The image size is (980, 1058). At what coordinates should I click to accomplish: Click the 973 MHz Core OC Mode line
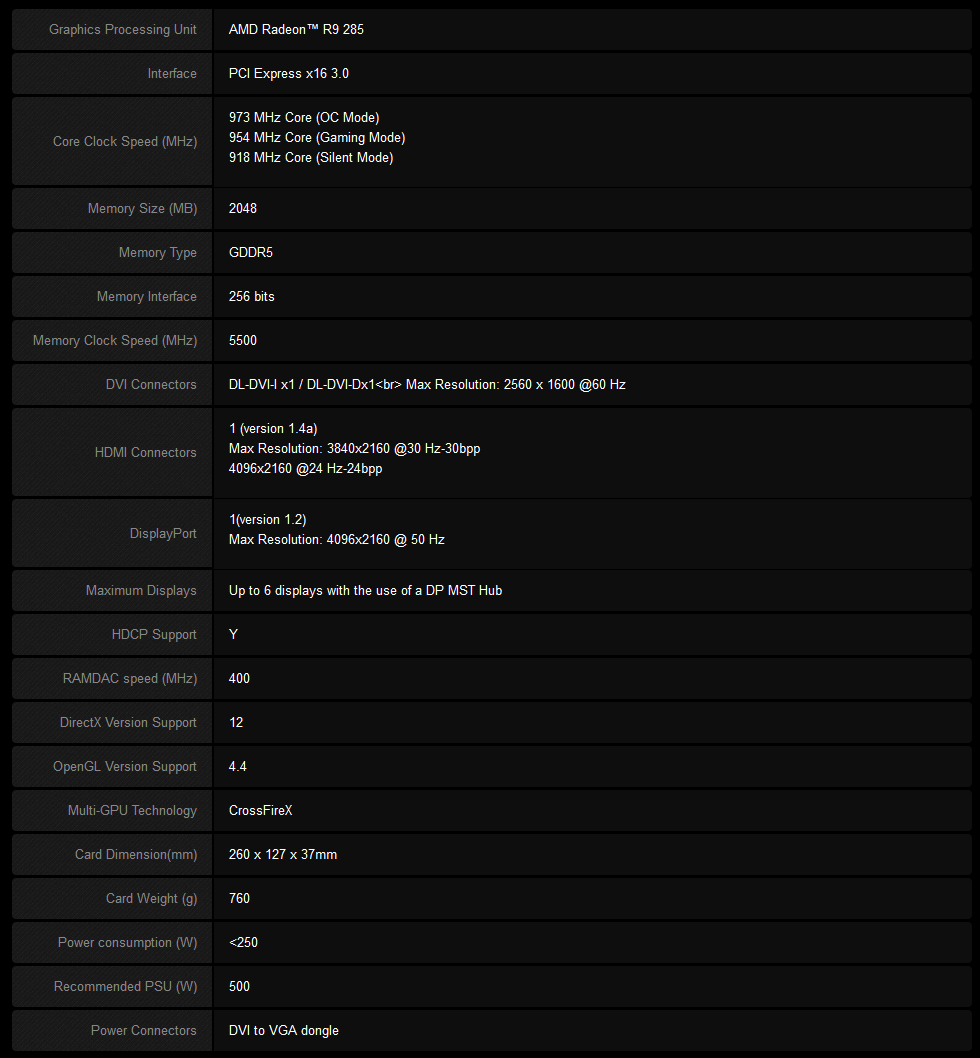(x=304, y=117)
